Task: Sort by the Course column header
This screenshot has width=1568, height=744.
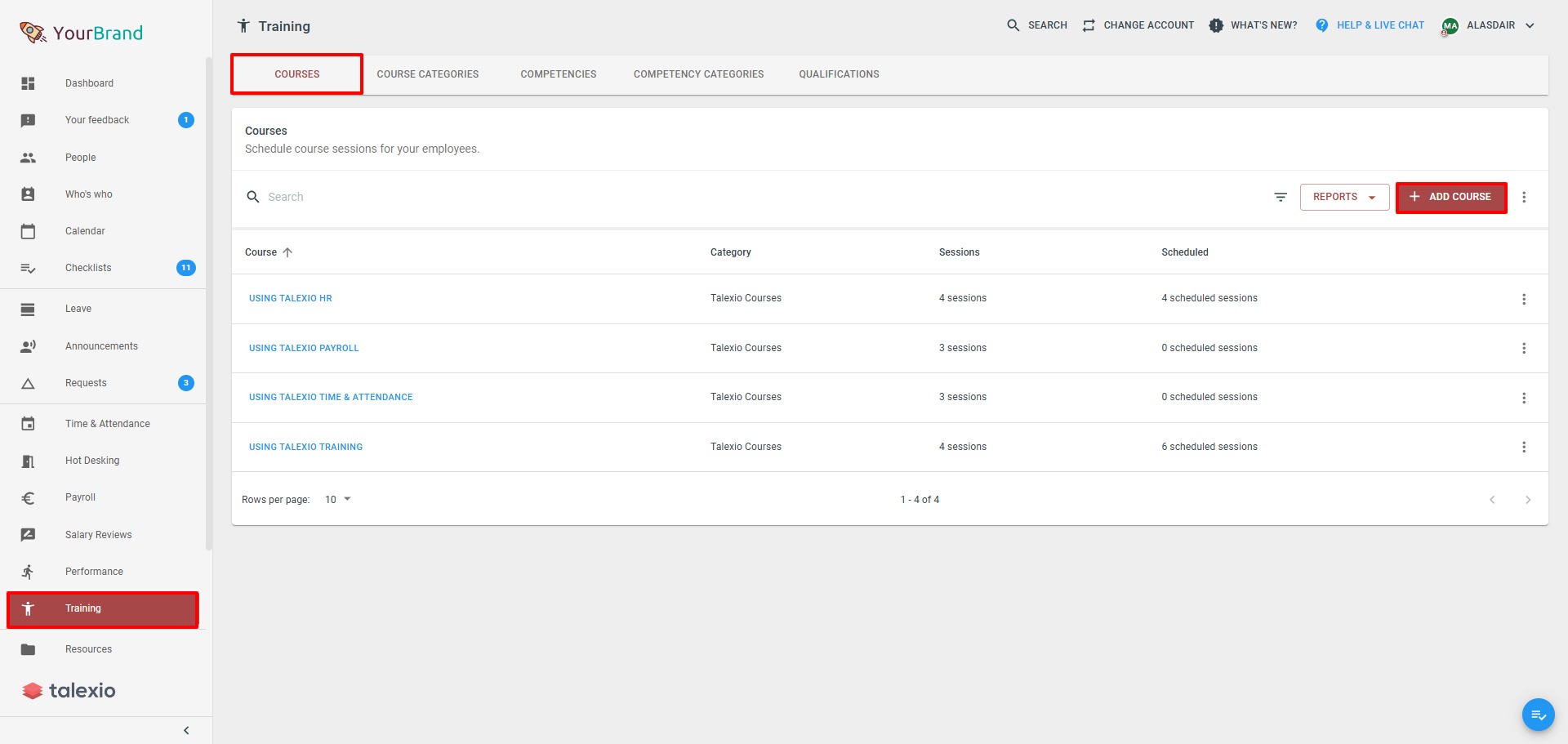Action: 268,252
